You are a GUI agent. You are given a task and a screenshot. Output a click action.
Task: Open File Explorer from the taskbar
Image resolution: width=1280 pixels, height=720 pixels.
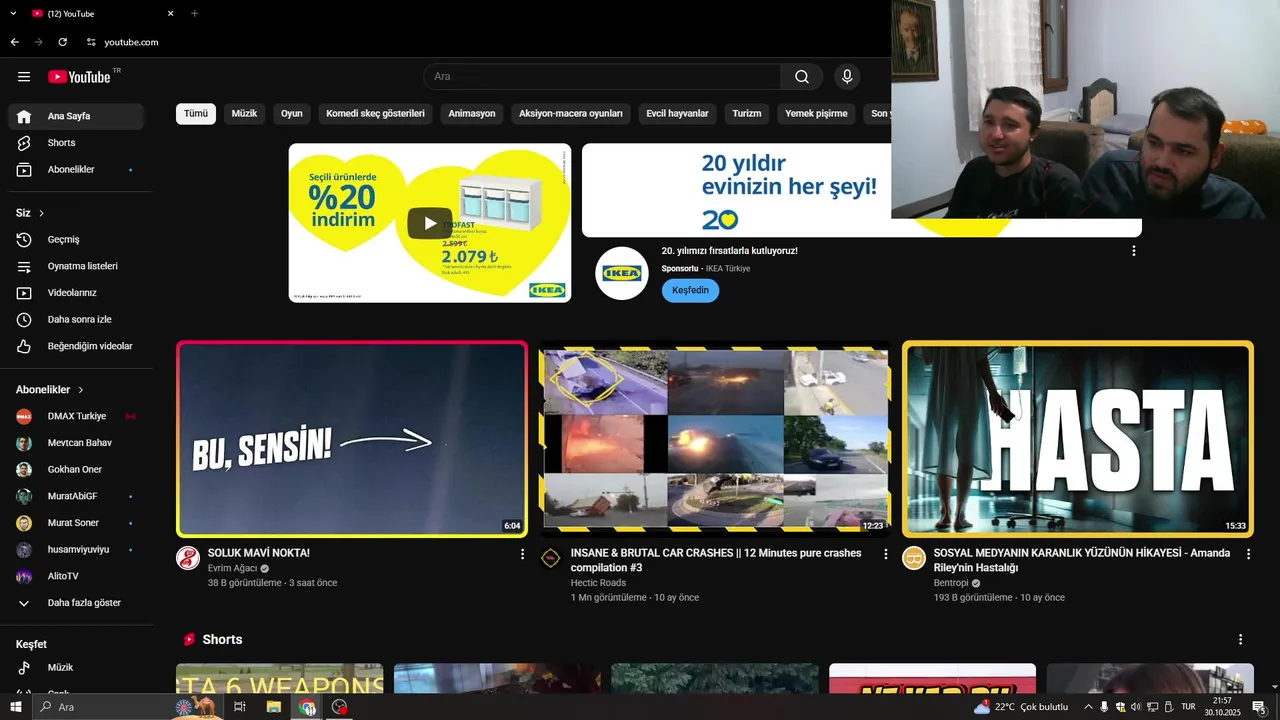point(273,707)
